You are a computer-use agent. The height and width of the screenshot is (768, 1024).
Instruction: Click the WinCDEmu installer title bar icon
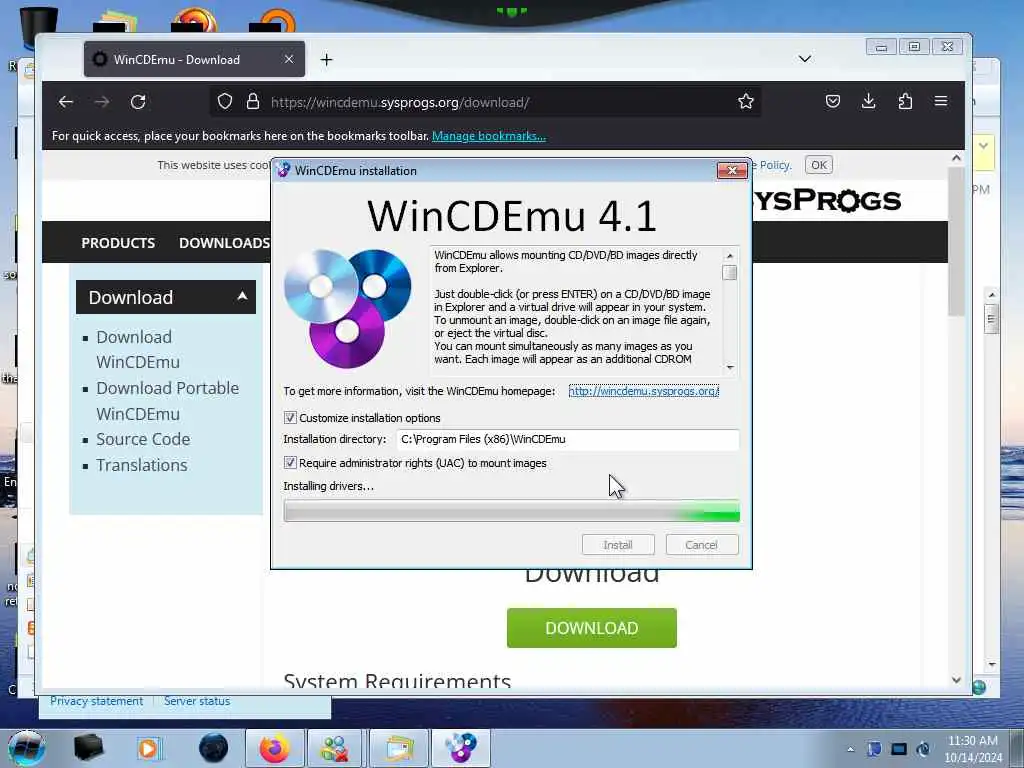tap(283, 170)
